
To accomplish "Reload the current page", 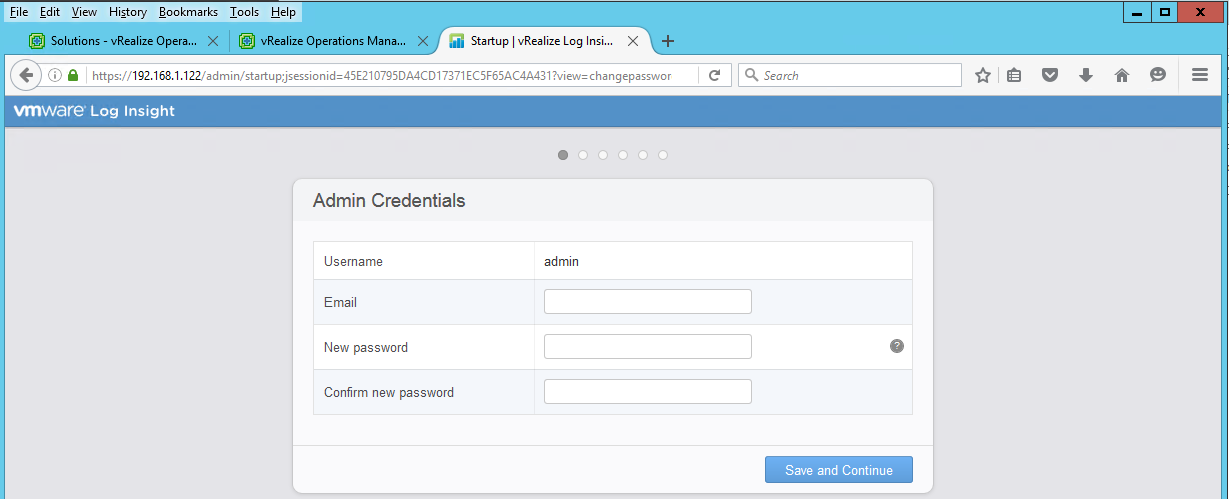I will tap(714, 75).
